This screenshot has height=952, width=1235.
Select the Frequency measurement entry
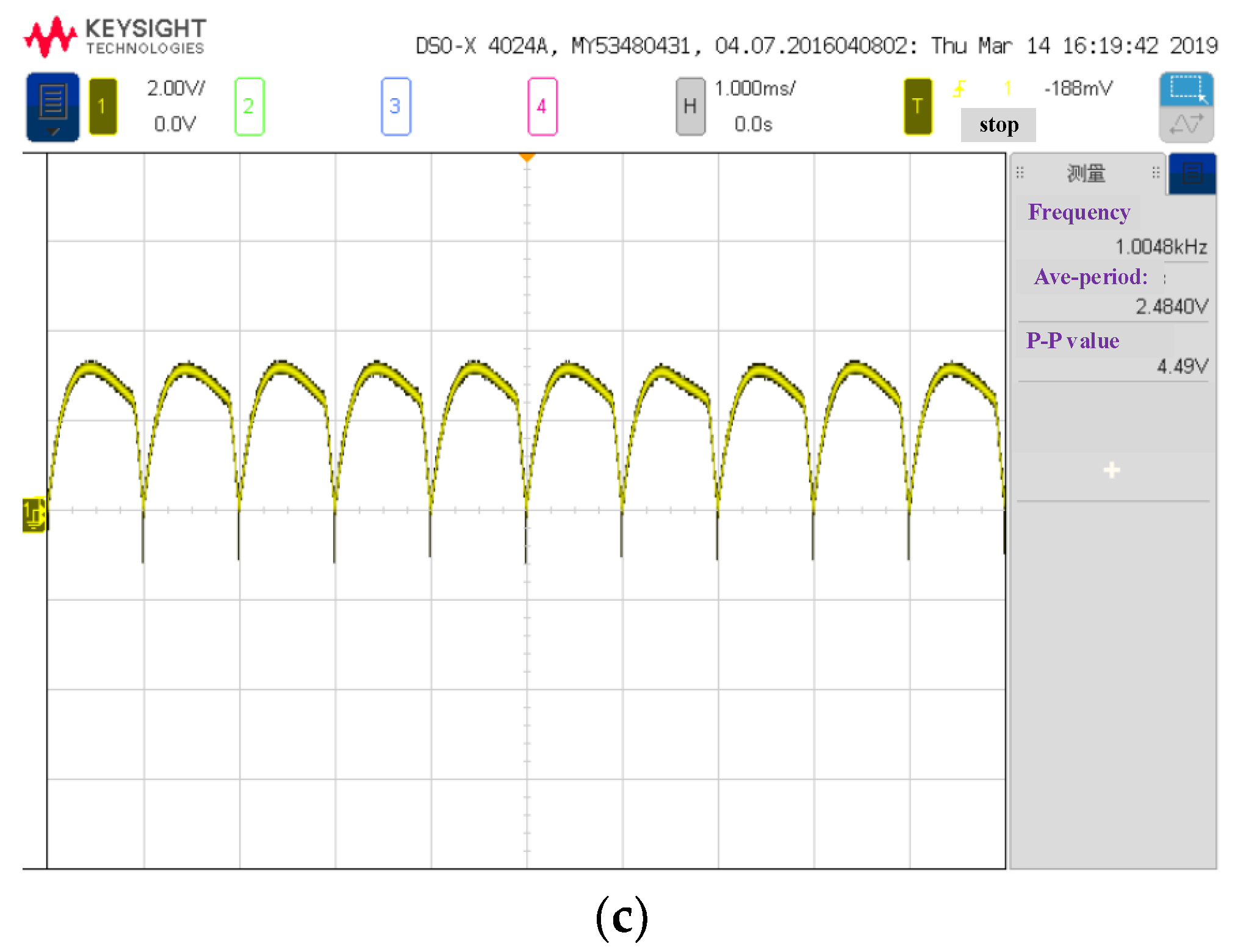pyautogui.click(x=1078, y=212)
